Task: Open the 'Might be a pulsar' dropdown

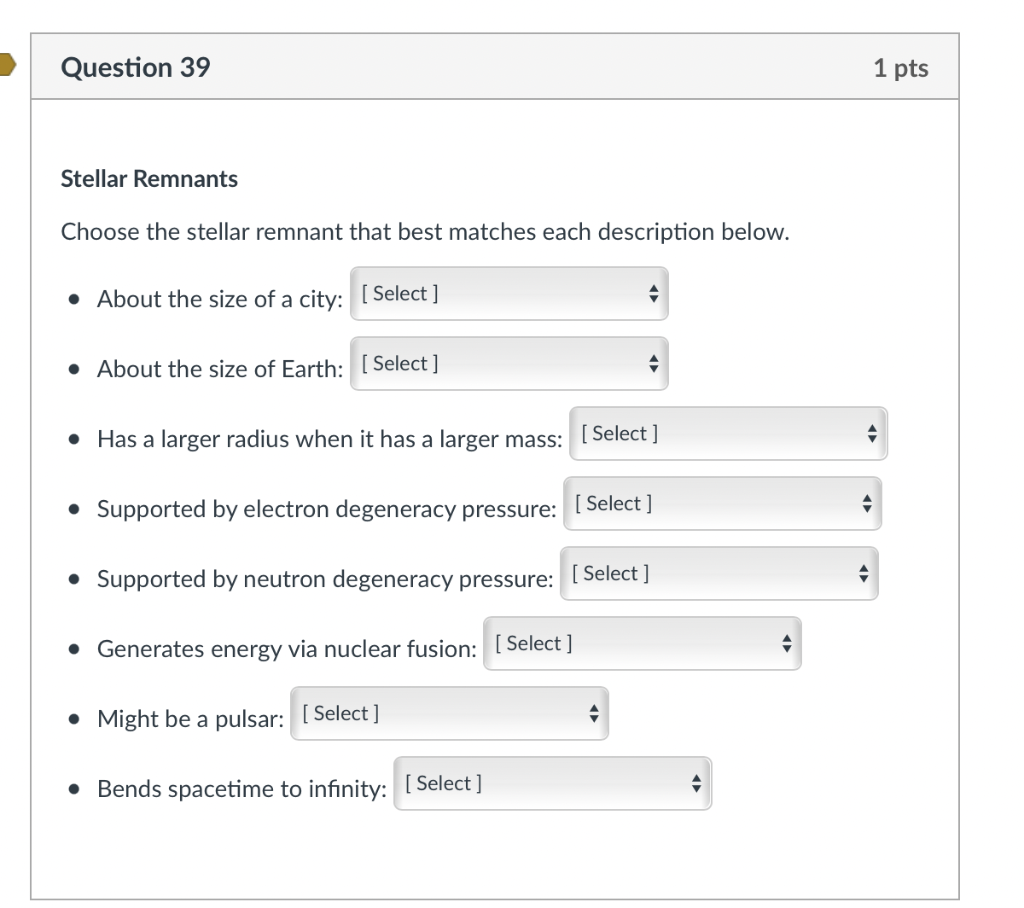Action: (x=449, y=714)
